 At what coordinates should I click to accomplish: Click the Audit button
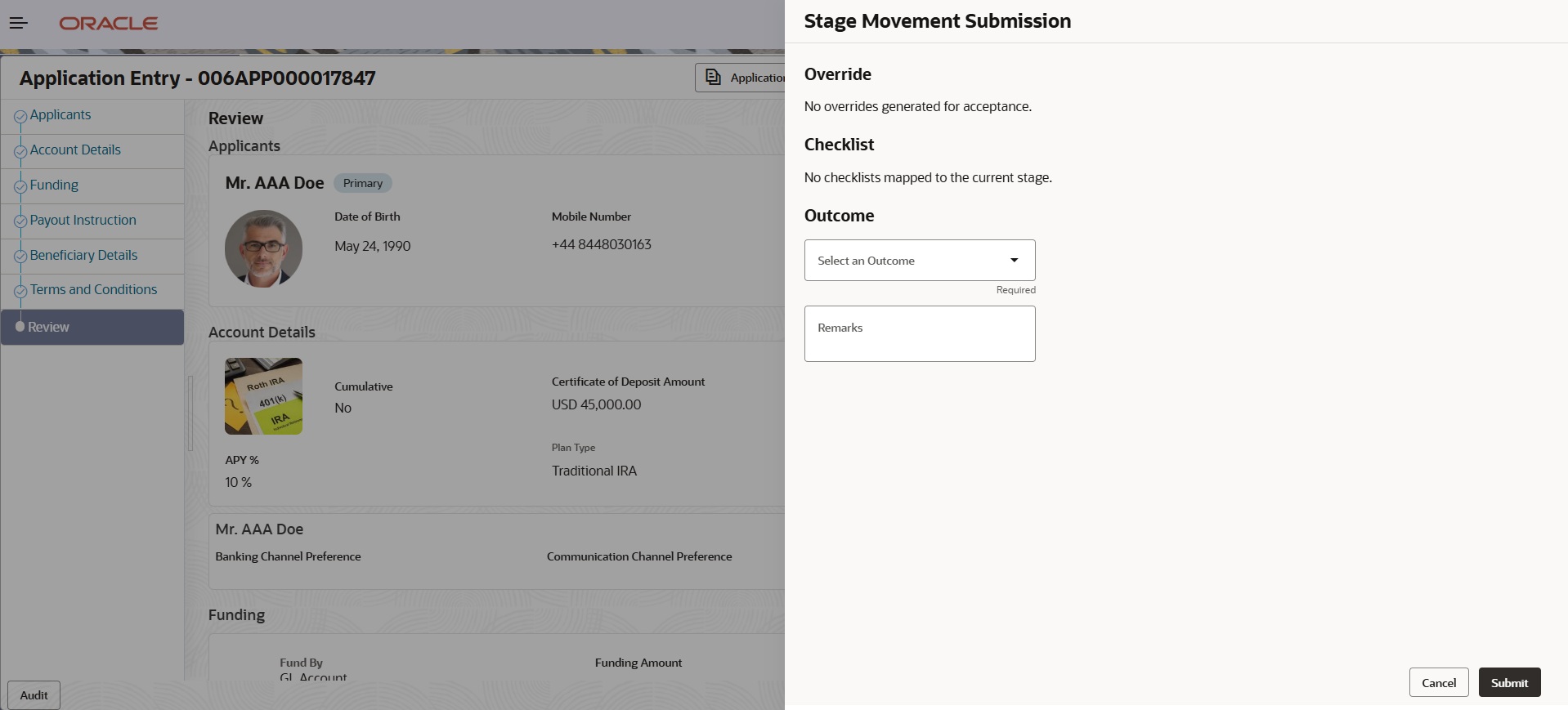(x=34, y=695)
